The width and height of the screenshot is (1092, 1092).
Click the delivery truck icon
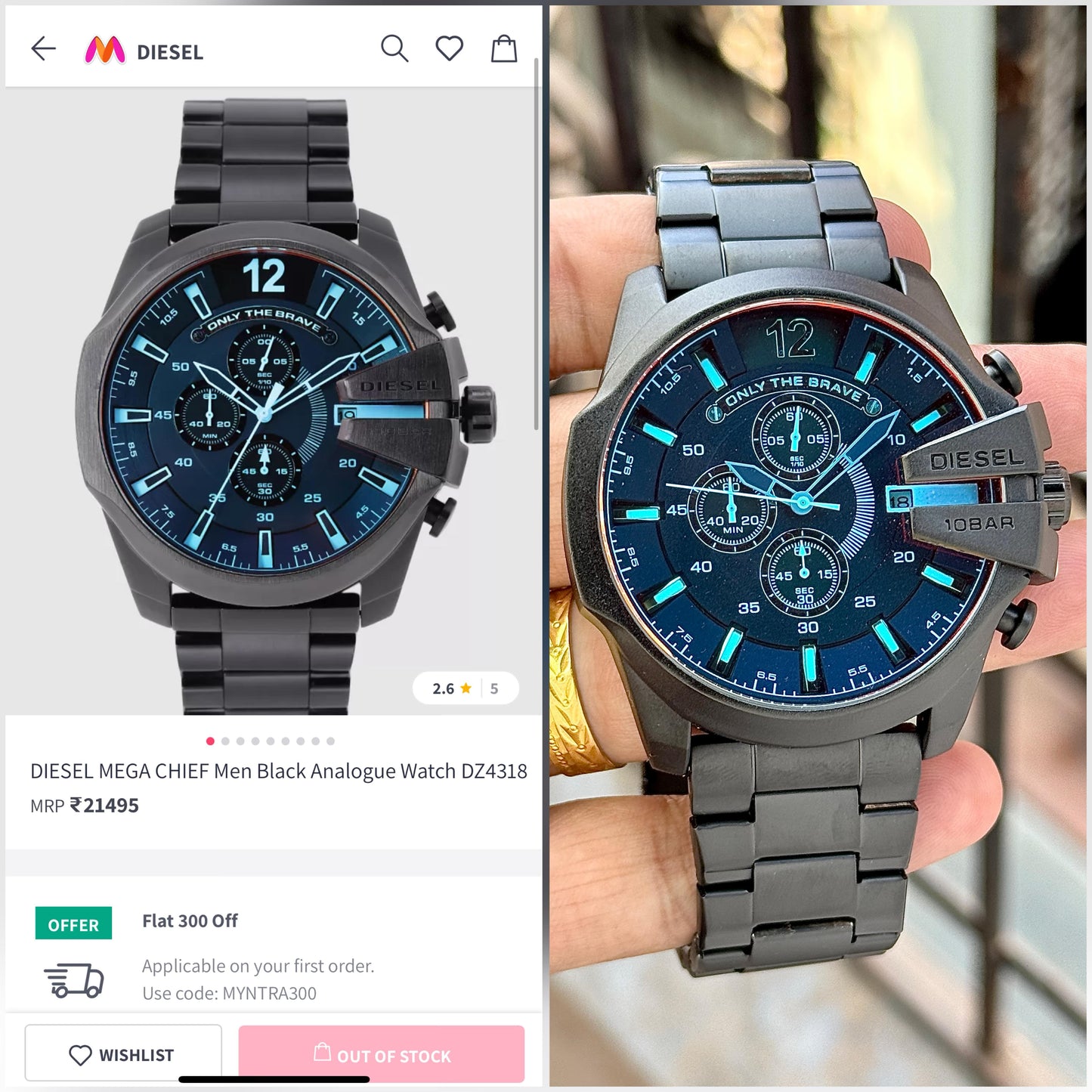pyautogui.click(x=74, y=980)
